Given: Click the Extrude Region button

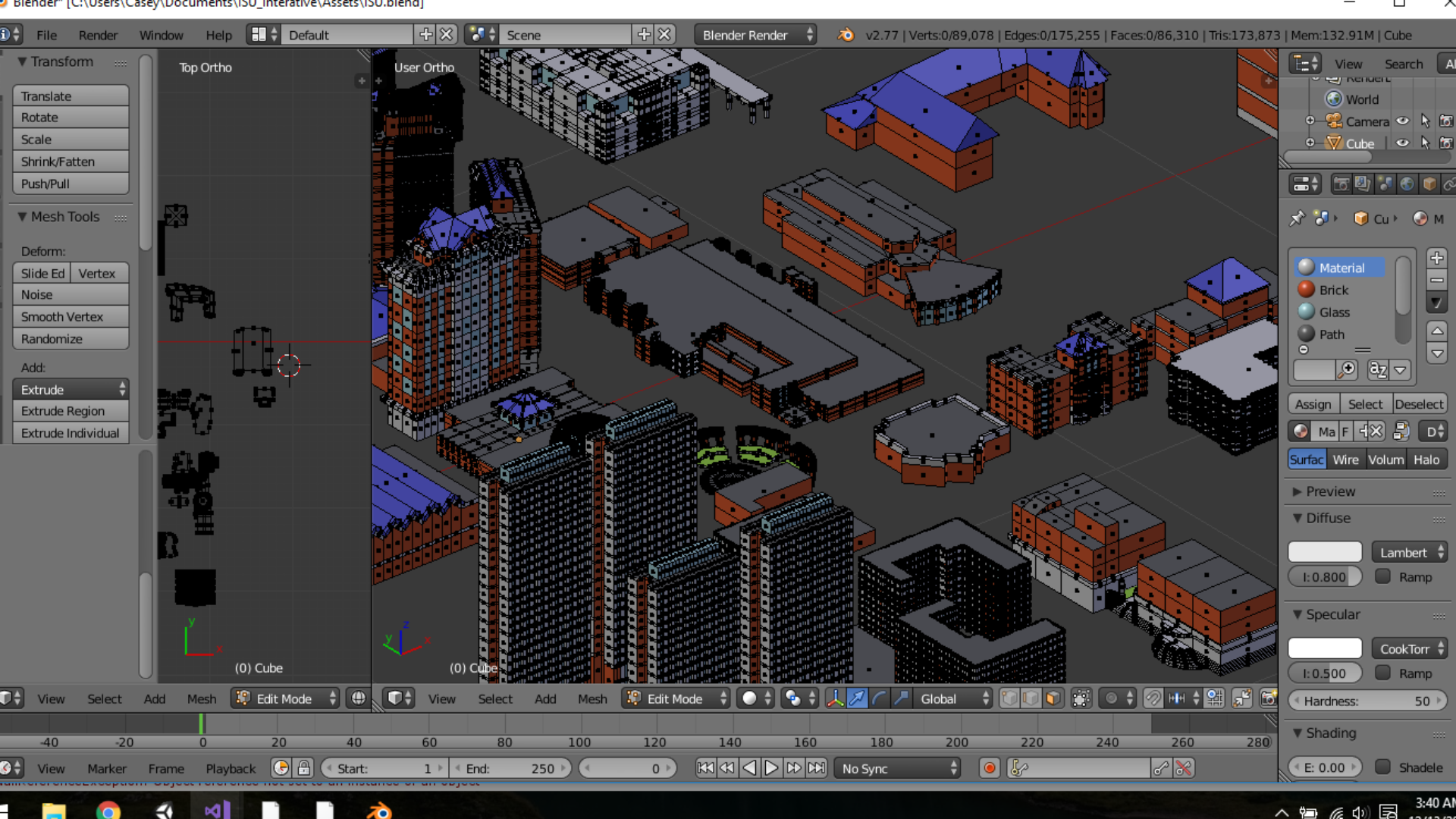Looking at the screenshot, I should pyautogui.click(x=71, y=410).
